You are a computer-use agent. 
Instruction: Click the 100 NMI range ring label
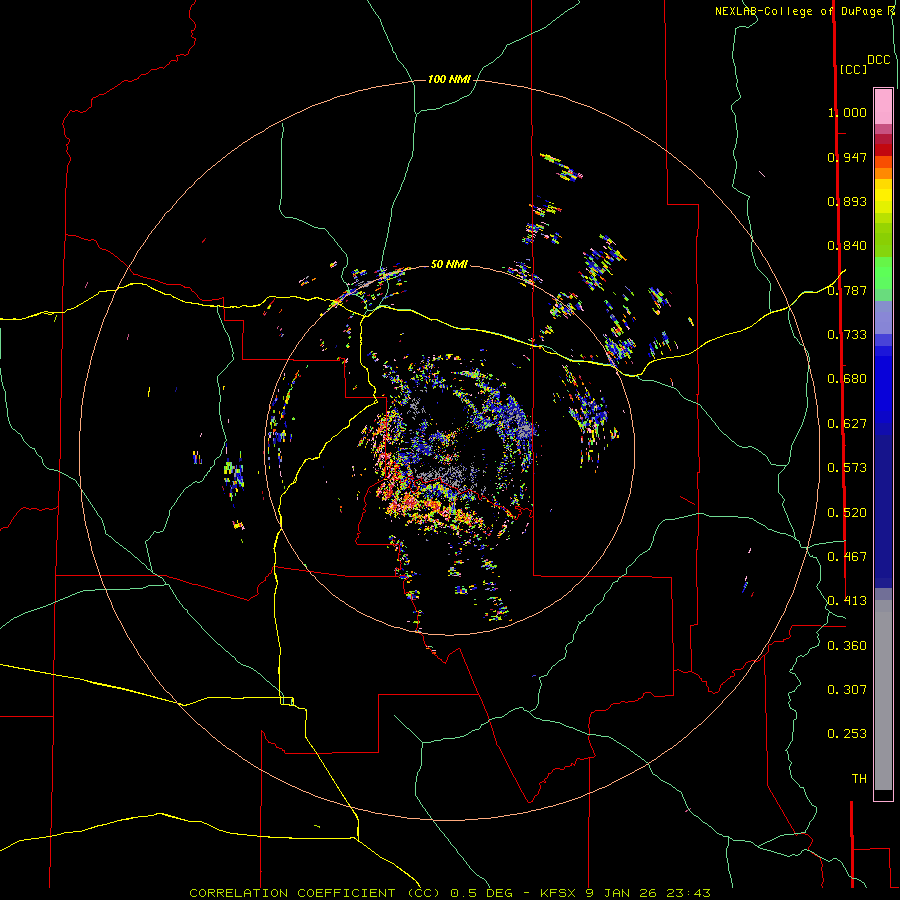click(x=449, y=79)
